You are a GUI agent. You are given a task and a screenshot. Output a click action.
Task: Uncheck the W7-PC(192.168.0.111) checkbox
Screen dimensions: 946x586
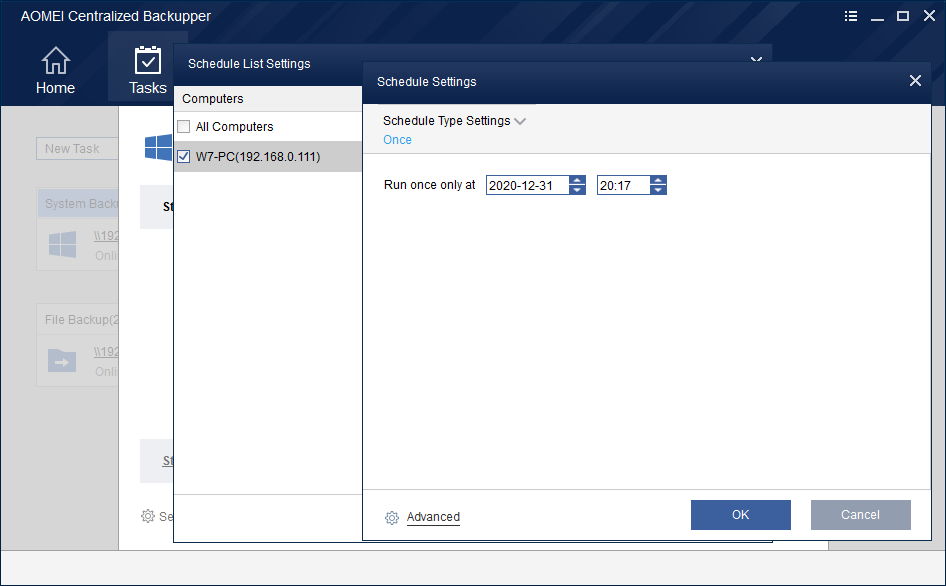pos(184,156)
